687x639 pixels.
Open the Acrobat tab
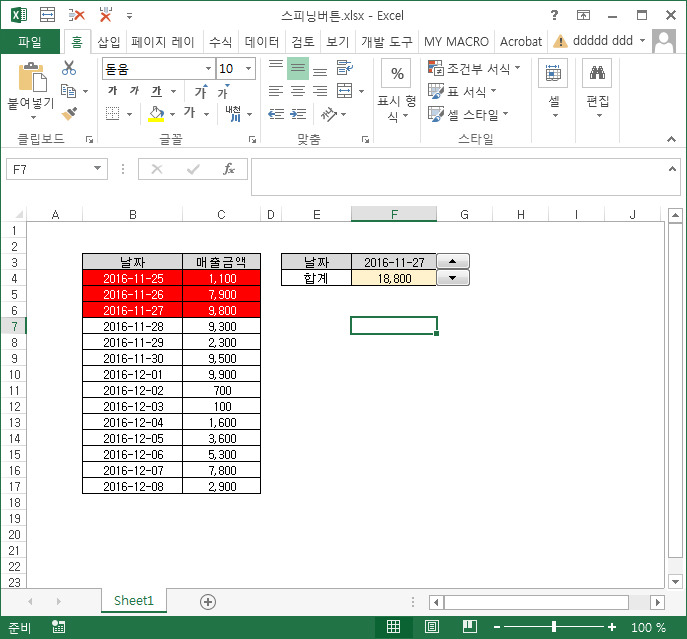(521, 42)
